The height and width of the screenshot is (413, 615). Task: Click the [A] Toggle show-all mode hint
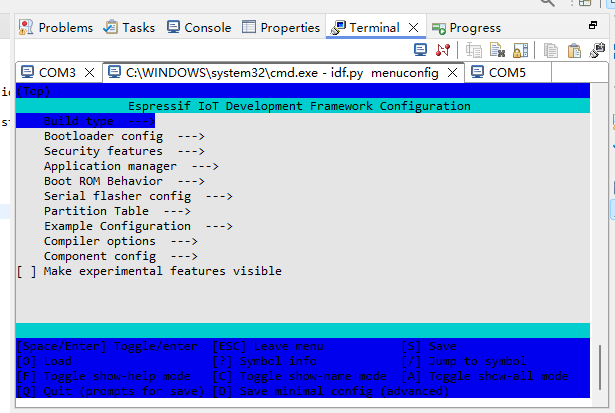click(x=485, y=376)
